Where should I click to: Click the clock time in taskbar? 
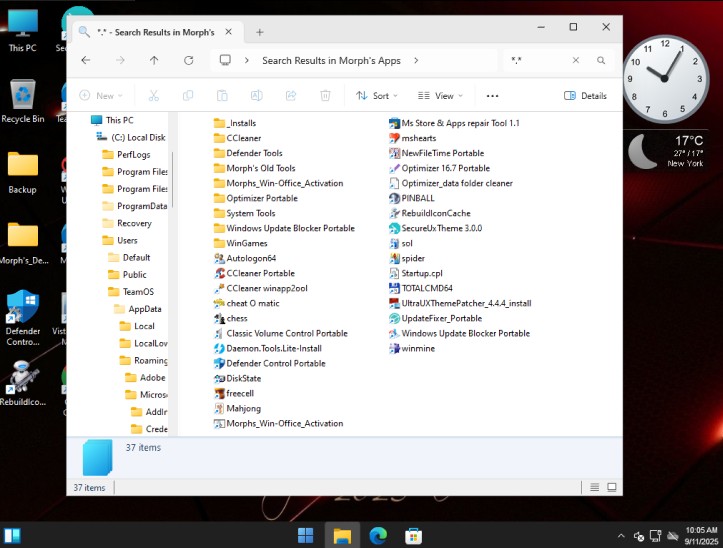[x=701, y=530]
